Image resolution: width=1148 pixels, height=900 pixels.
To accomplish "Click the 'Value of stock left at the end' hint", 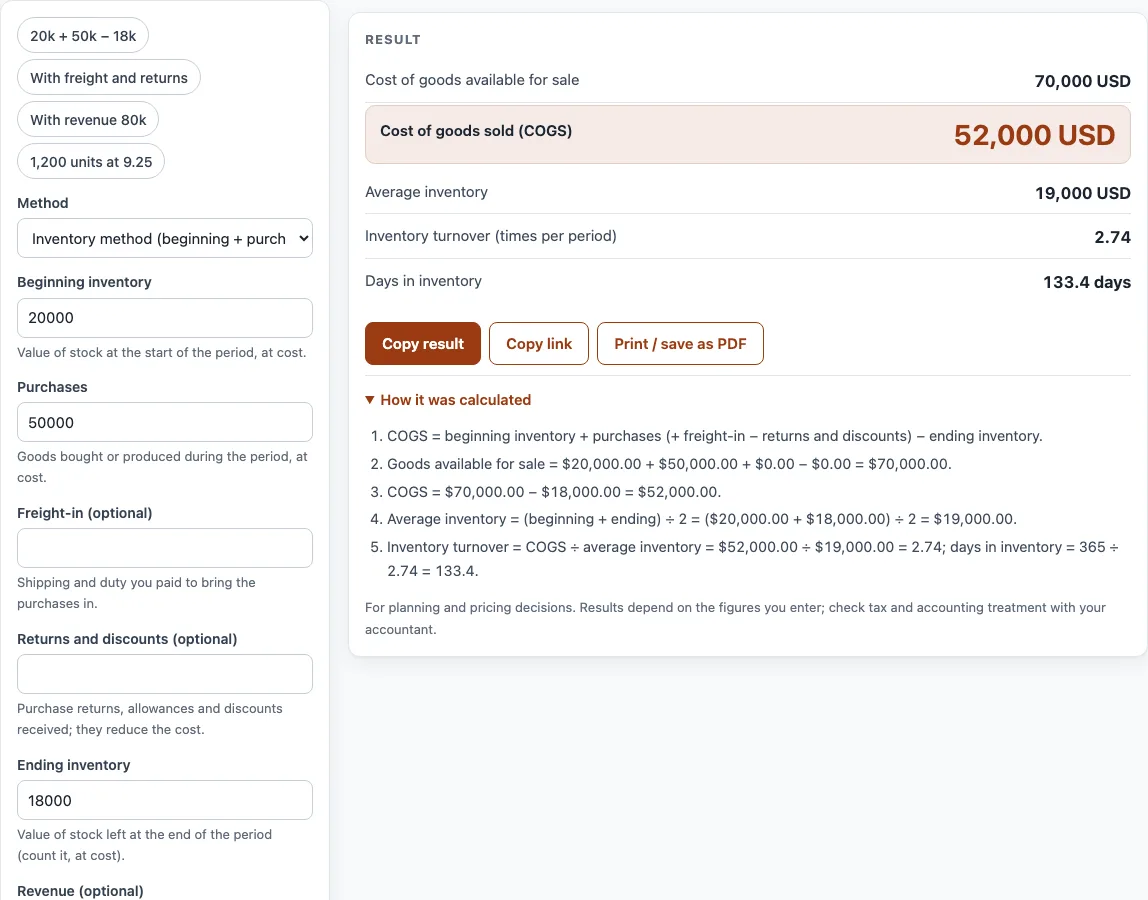I will click(144, 844).
